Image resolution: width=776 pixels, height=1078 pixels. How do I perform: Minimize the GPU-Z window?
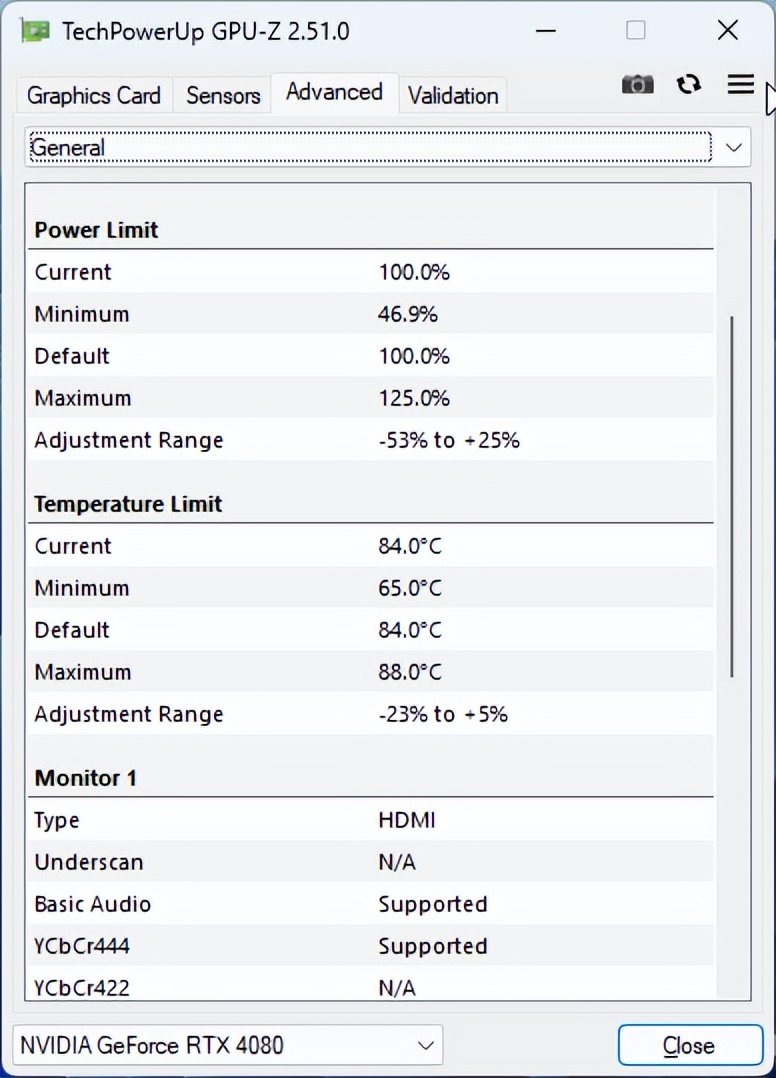point(546,31)
